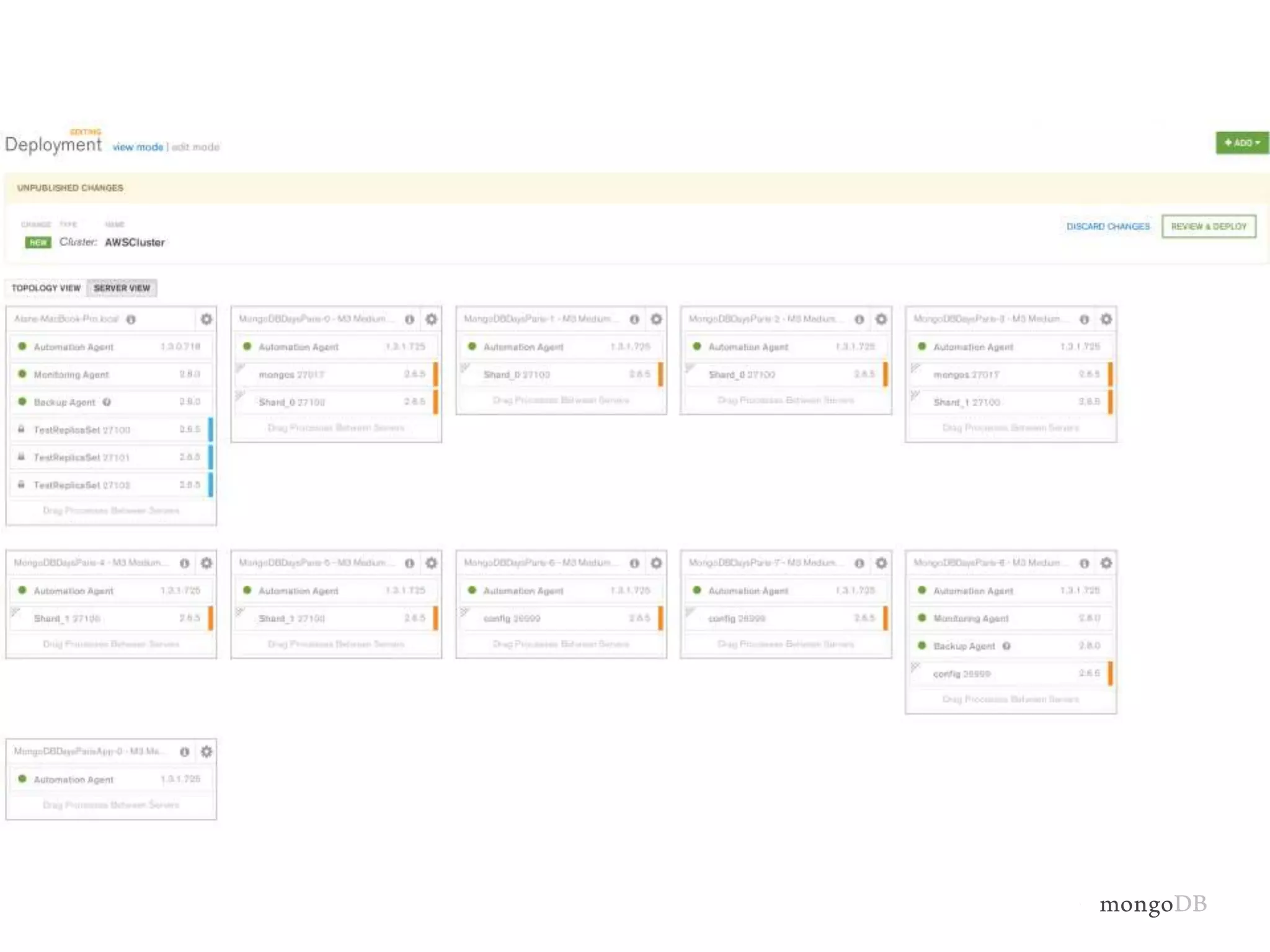Select Shard_0 27100 process on Paris-1
1270x952 pixels.
click(562, 374)
